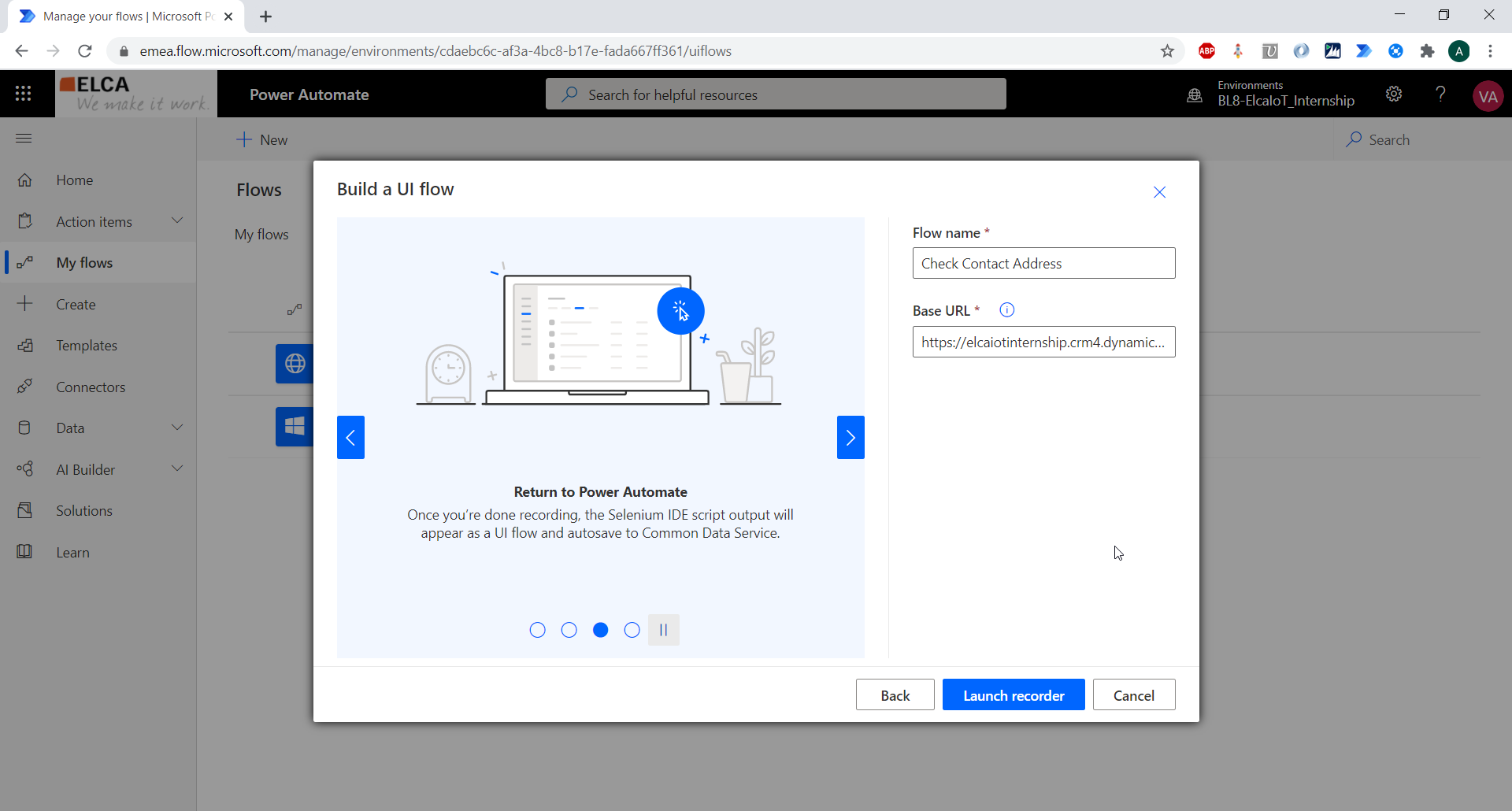The height and width of the screenshot is (811, 1512).
Task: Show the previous carousel slide
Action: [x=350, y=438]
